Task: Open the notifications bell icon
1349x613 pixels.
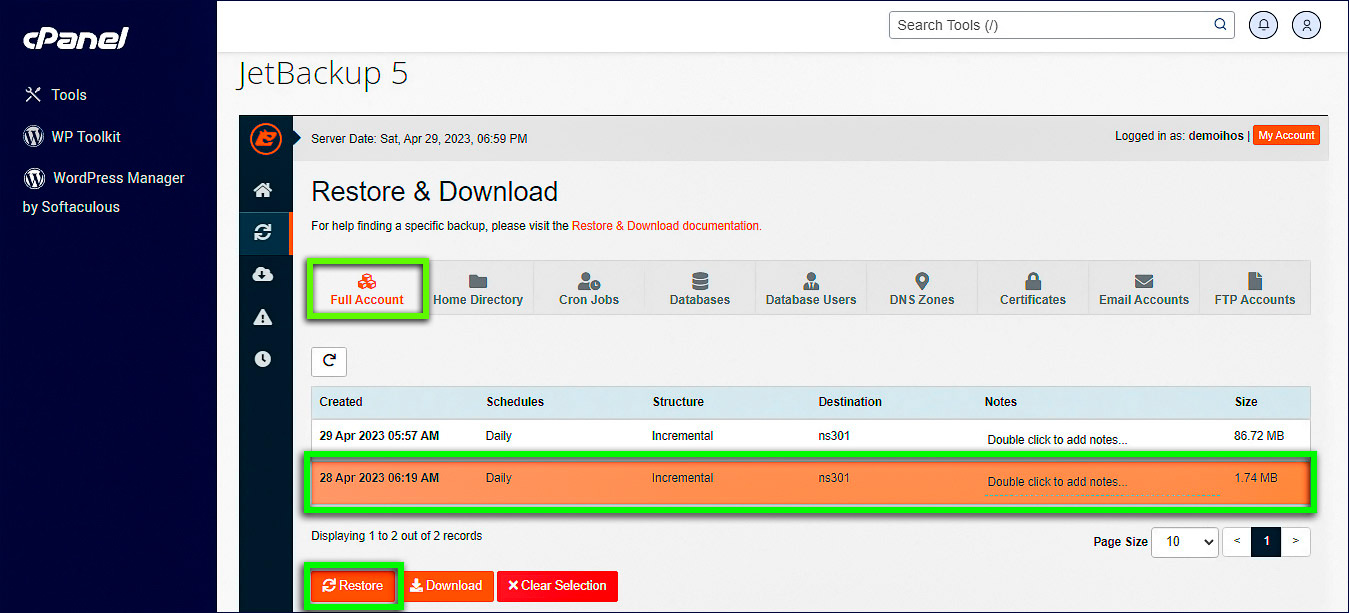Action: tap(1264, 25)
